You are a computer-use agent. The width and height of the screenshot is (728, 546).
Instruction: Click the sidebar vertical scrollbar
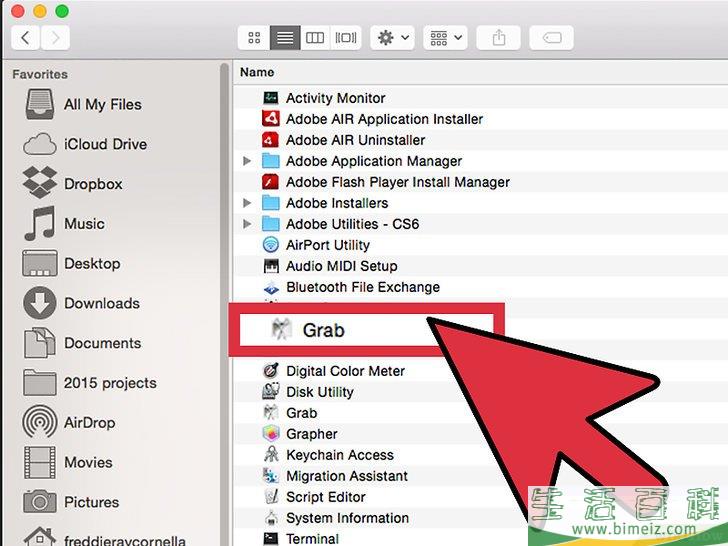click(x=224, y=304)
